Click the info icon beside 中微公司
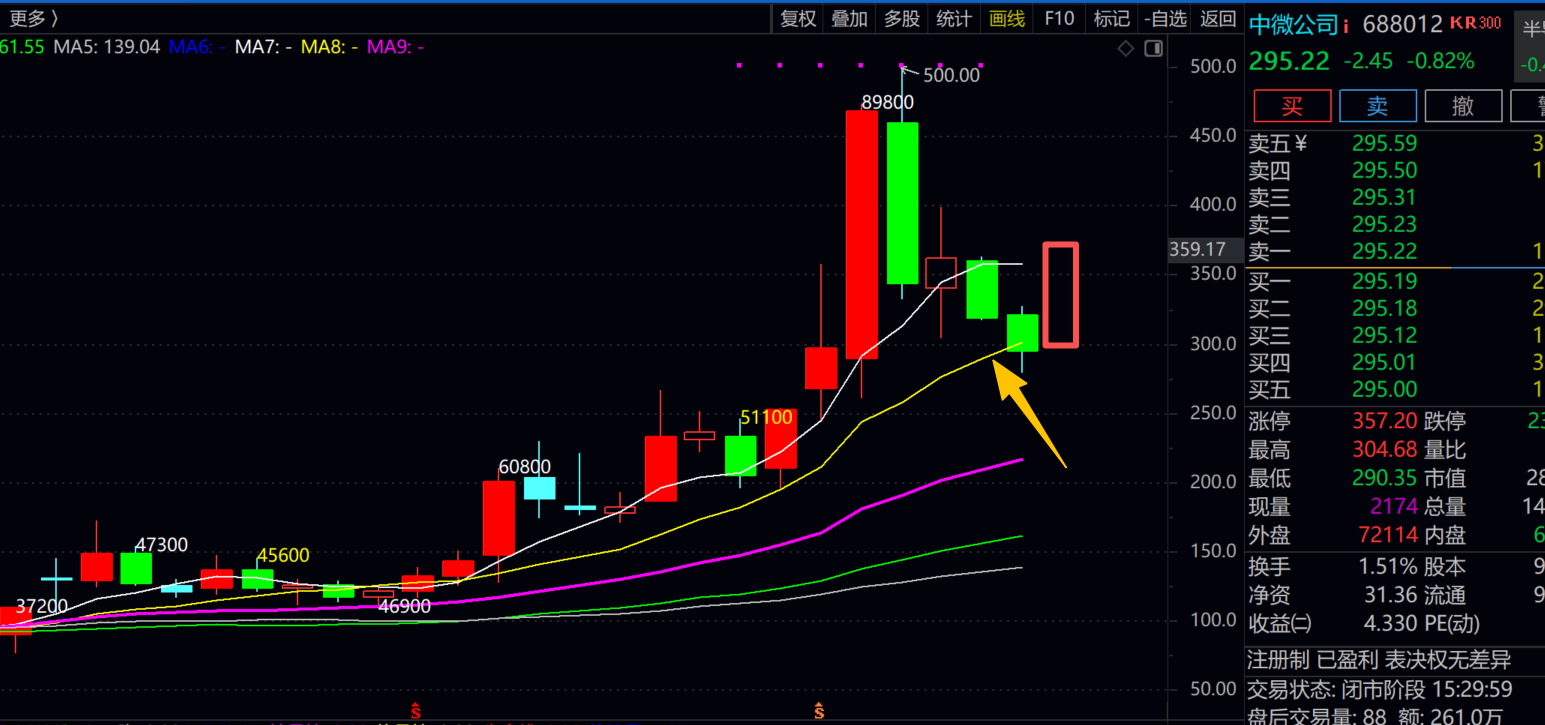This screenshot has width=1545, height=725. pos(1345,26)
